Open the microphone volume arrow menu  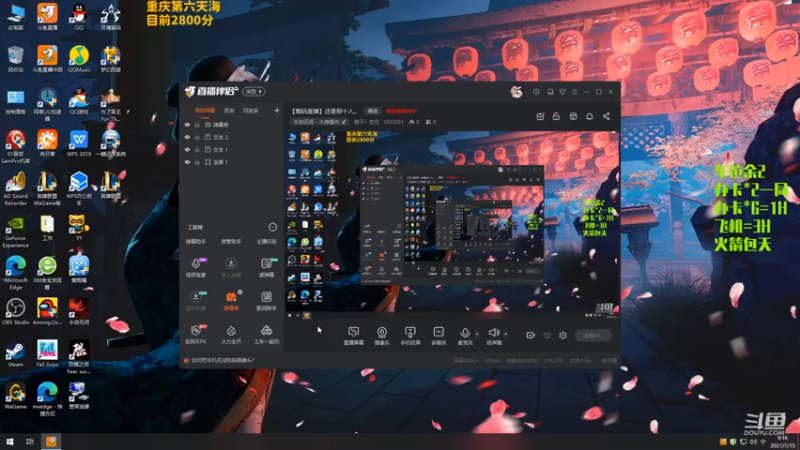click(477, 334)
